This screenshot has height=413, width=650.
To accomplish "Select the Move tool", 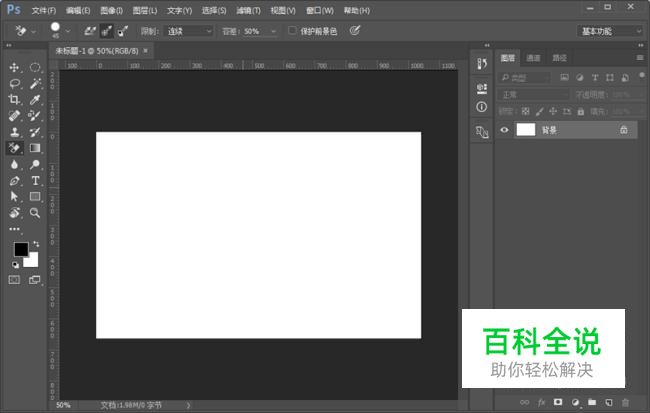I will tap(14, 67).
